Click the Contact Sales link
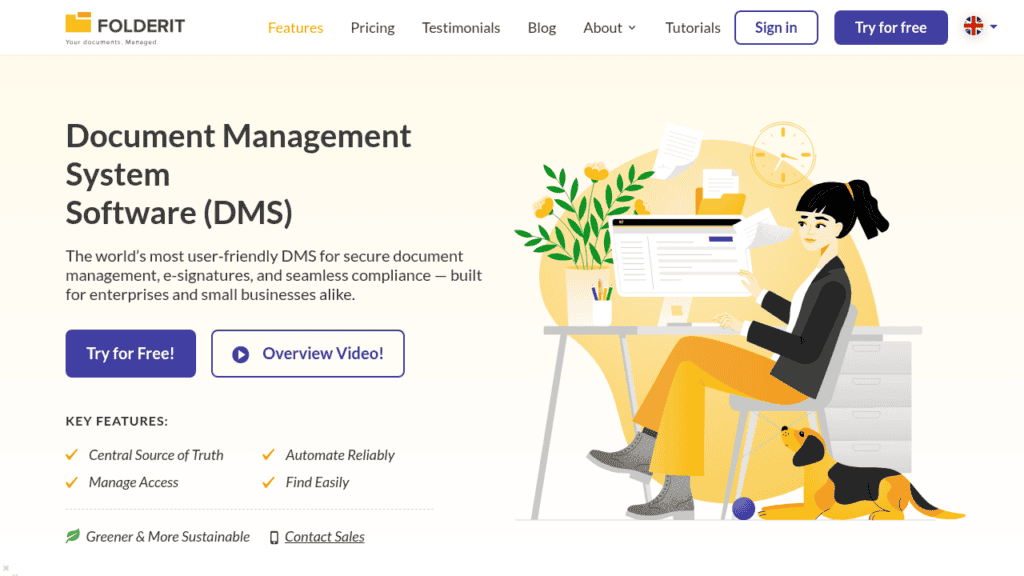 click(x=324, y=537)
